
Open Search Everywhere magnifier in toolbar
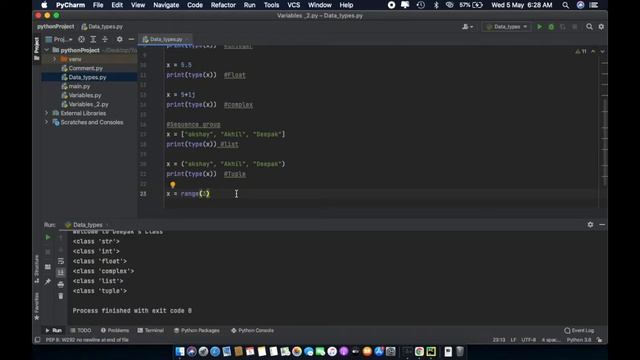[x=589, y=27]
